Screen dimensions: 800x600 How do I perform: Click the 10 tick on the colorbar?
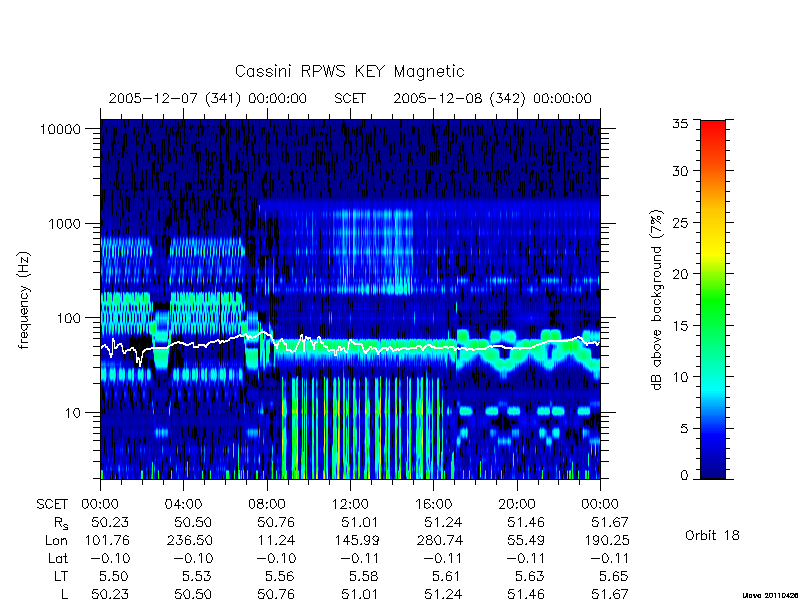tap(680, 377)
